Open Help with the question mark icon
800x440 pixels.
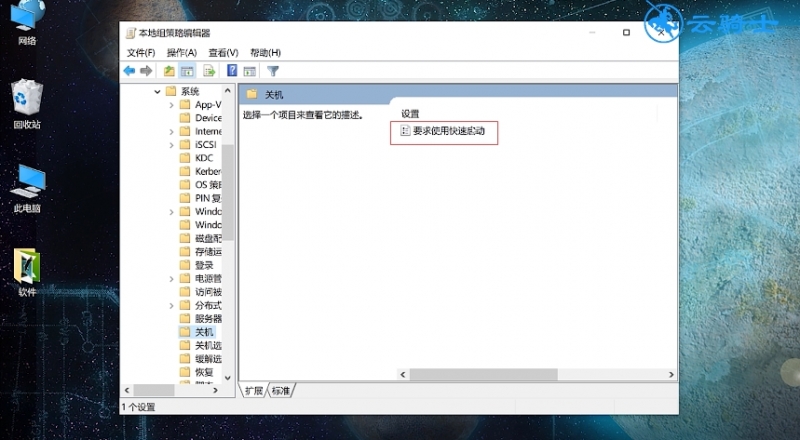pos(232,70)
